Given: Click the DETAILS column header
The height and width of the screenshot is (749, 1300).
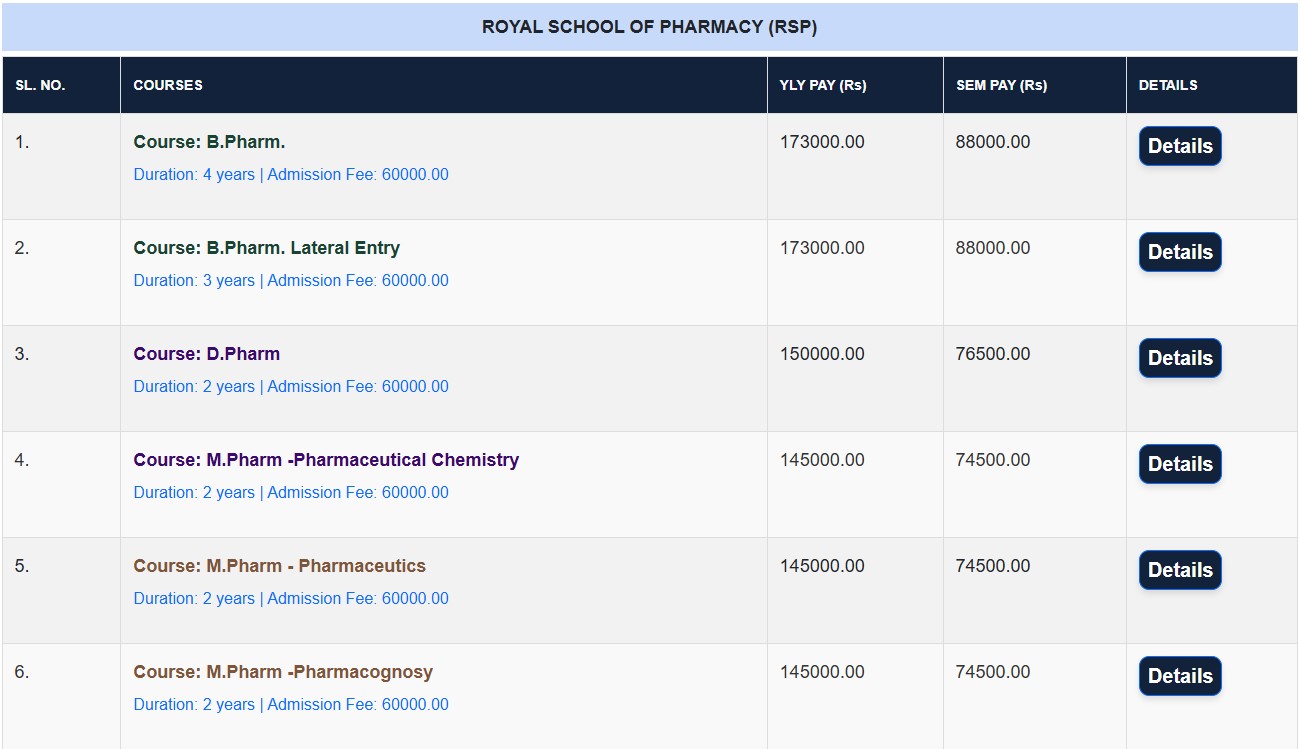Looking at the screenshot, I should click(x=1168, y=85).
